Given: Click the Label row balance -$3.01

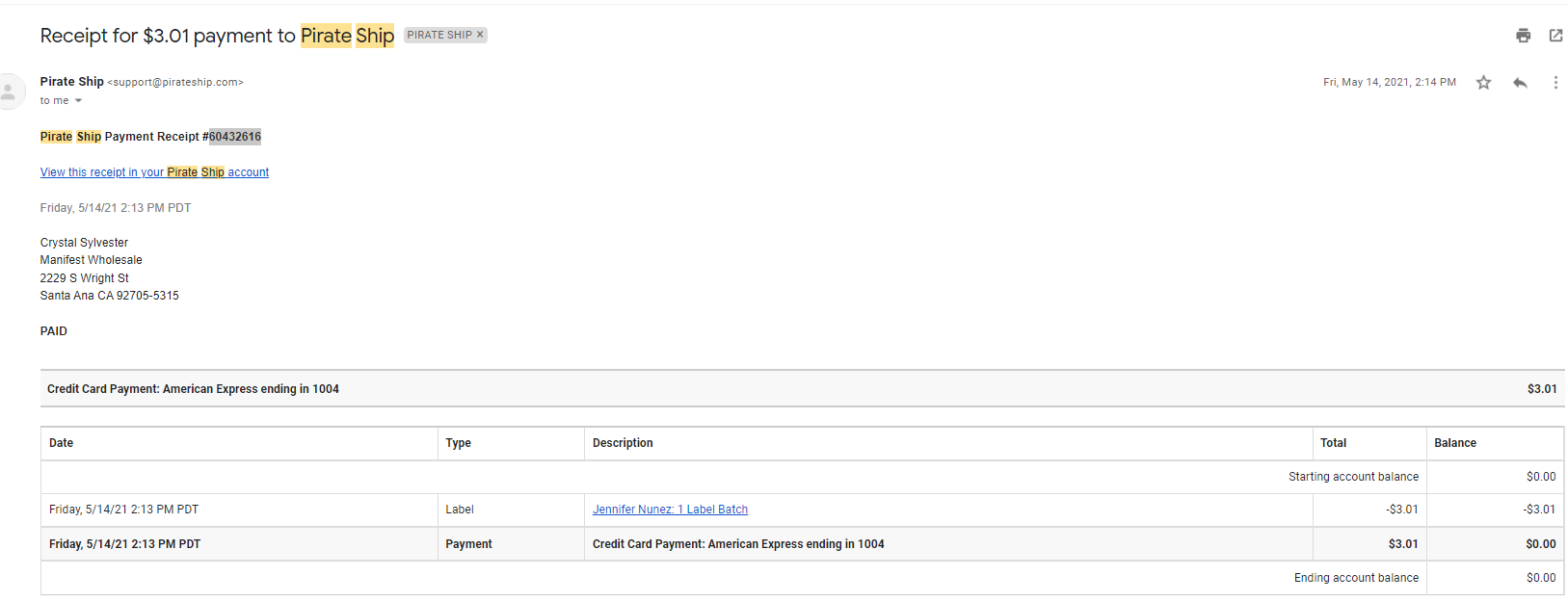Looking at the screenshot, I should point(1539,510).
